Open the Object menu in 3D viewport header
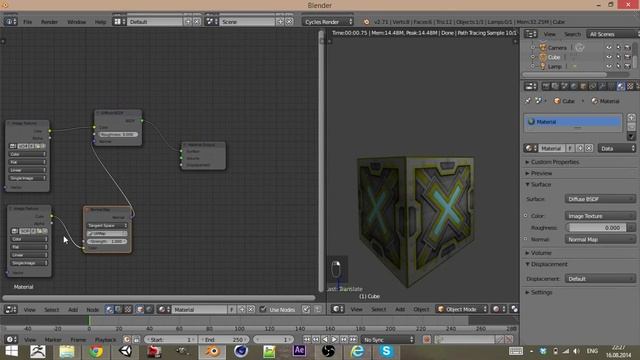Viewport: 640px width, 360px height. (421, 309)
